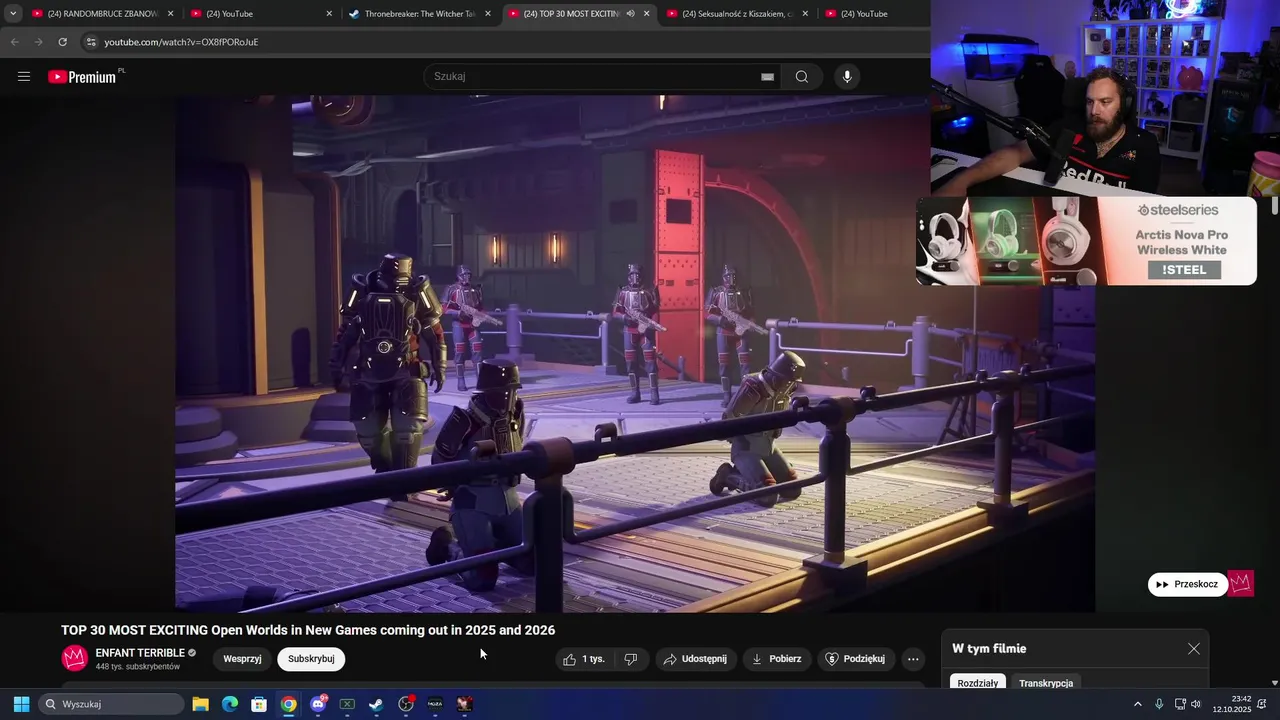Click the Subskrybuj button
Screen dimensions: 1280x720
(x=311, y=659)
